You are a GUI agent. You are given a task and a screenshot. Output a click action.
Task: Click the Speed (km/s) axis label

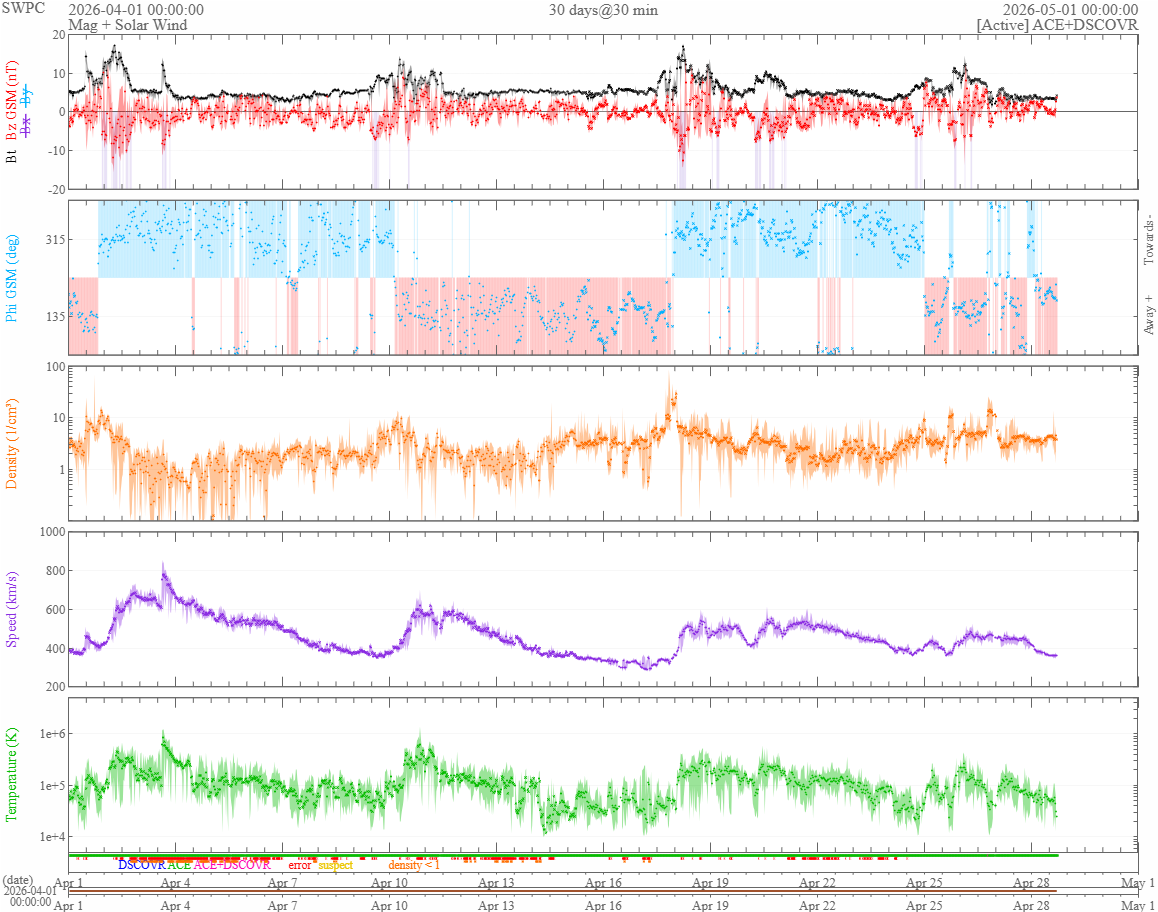pyautogui.click(x=11, y=610)
